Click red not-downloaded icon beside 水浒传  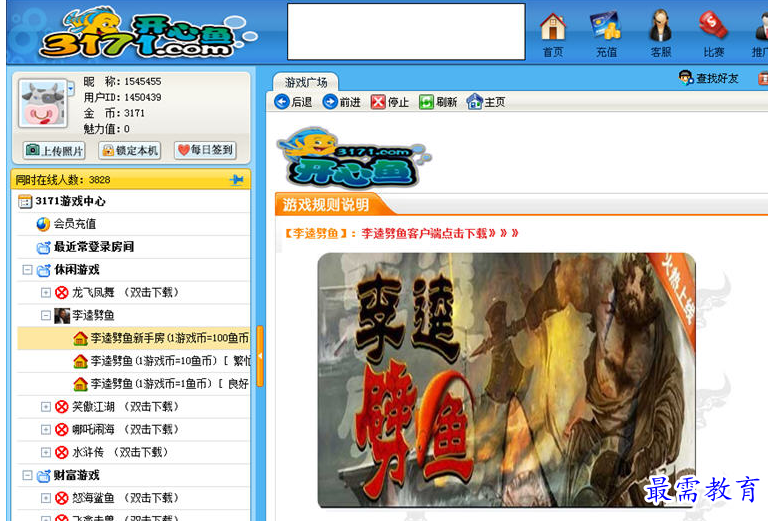pyautogui.click(x=62, y=452)
